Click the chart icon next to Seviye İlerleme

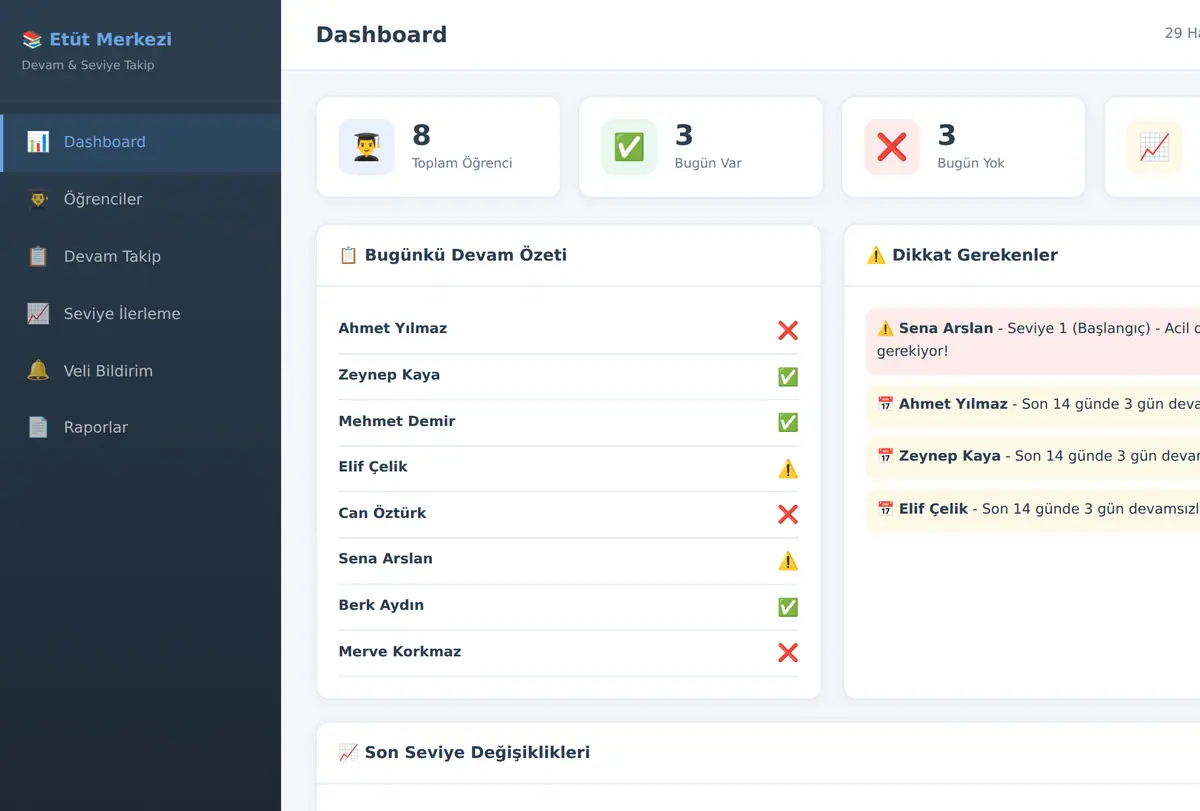(x=38, y=314)
